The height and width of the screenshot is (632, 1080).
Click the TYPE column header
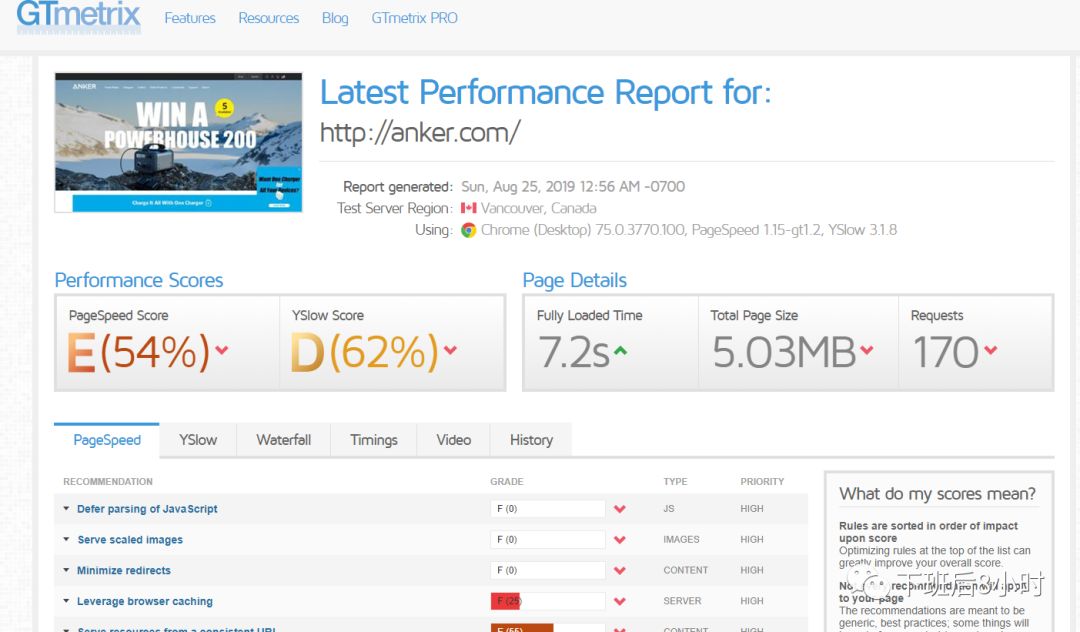tap(675, 481)
